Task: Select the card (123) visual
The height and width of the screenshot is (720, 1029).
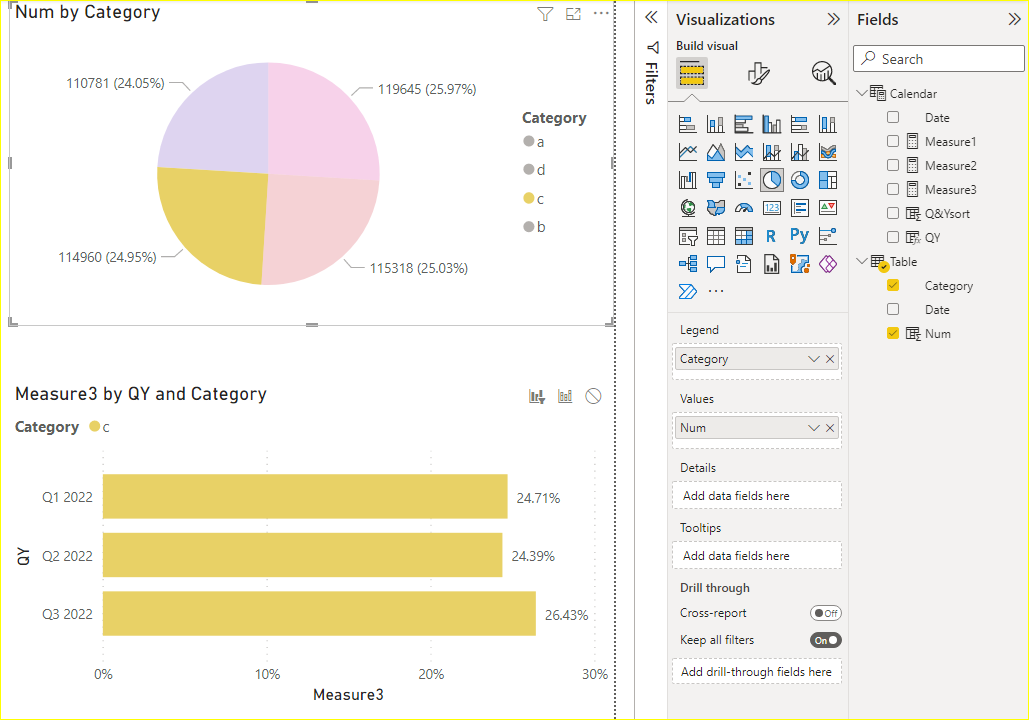Action: (x=772, y=208)
